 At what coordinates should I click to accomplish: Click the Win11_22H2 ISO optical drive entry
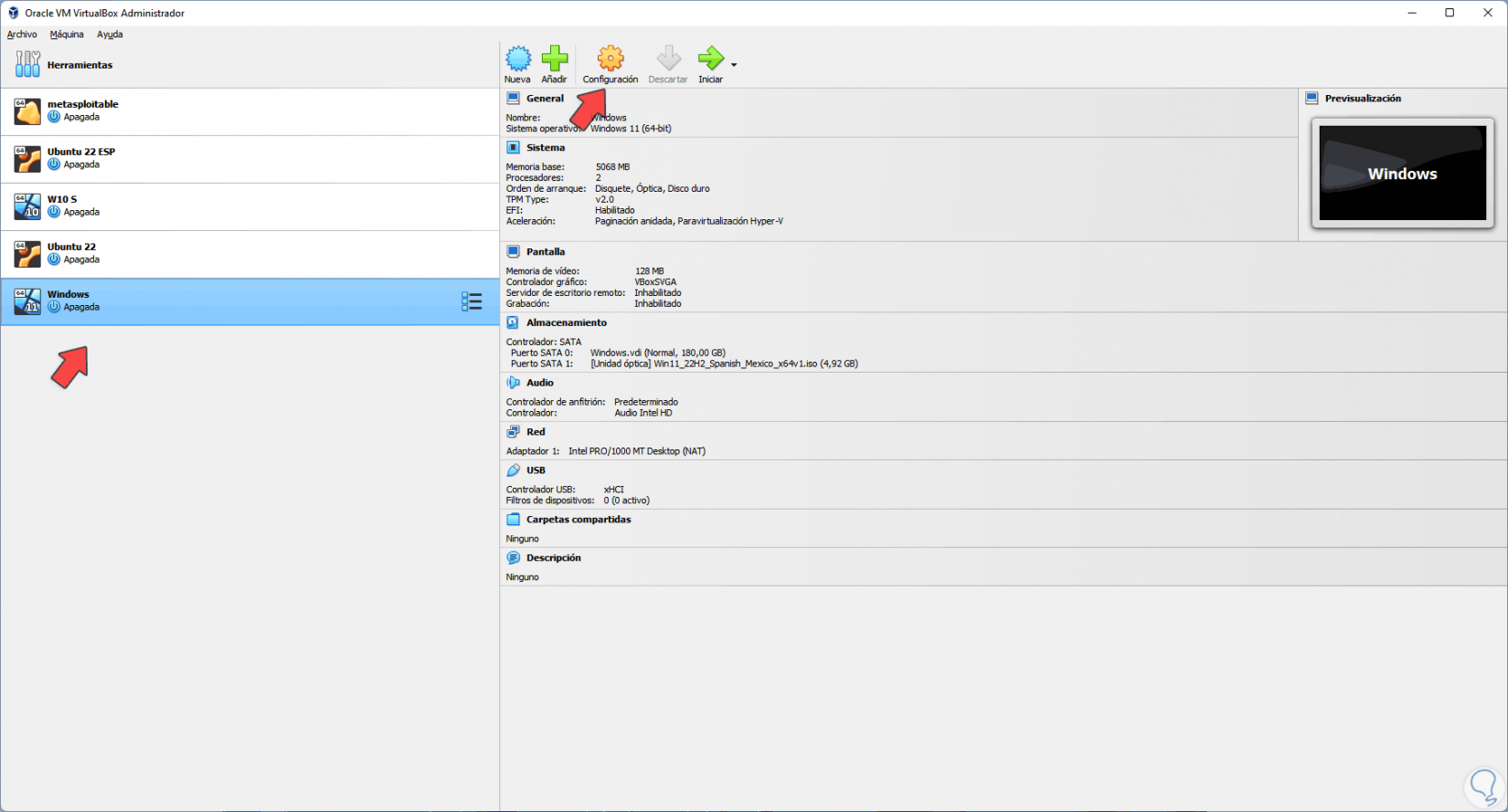724,364
